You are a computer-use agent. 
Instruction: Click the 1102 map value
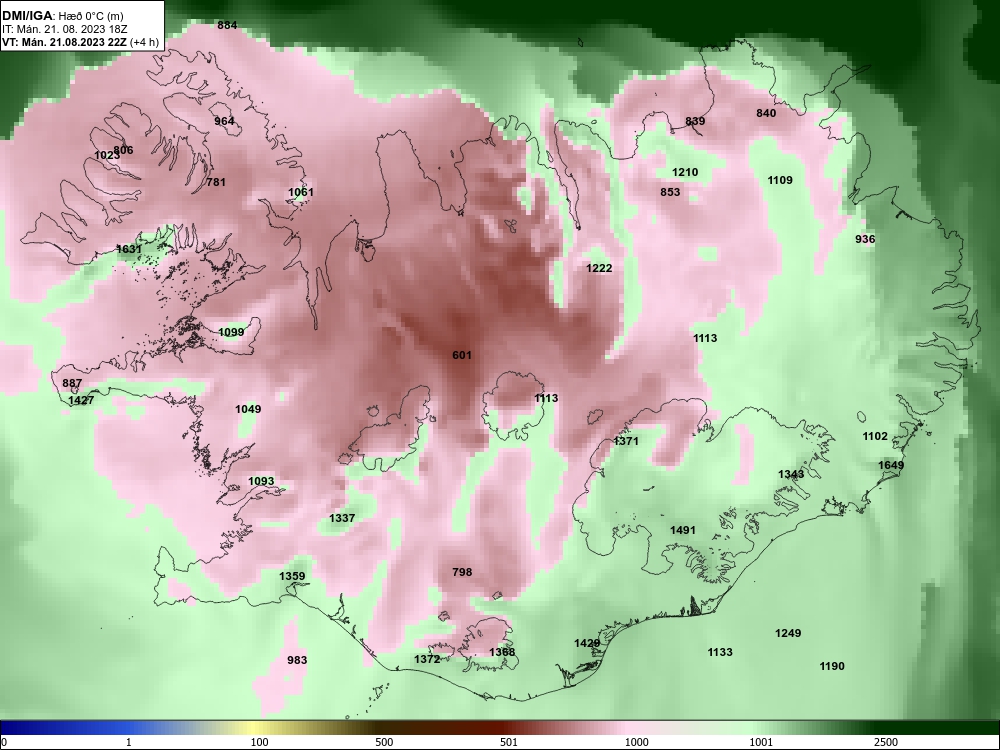coord(875,436)
